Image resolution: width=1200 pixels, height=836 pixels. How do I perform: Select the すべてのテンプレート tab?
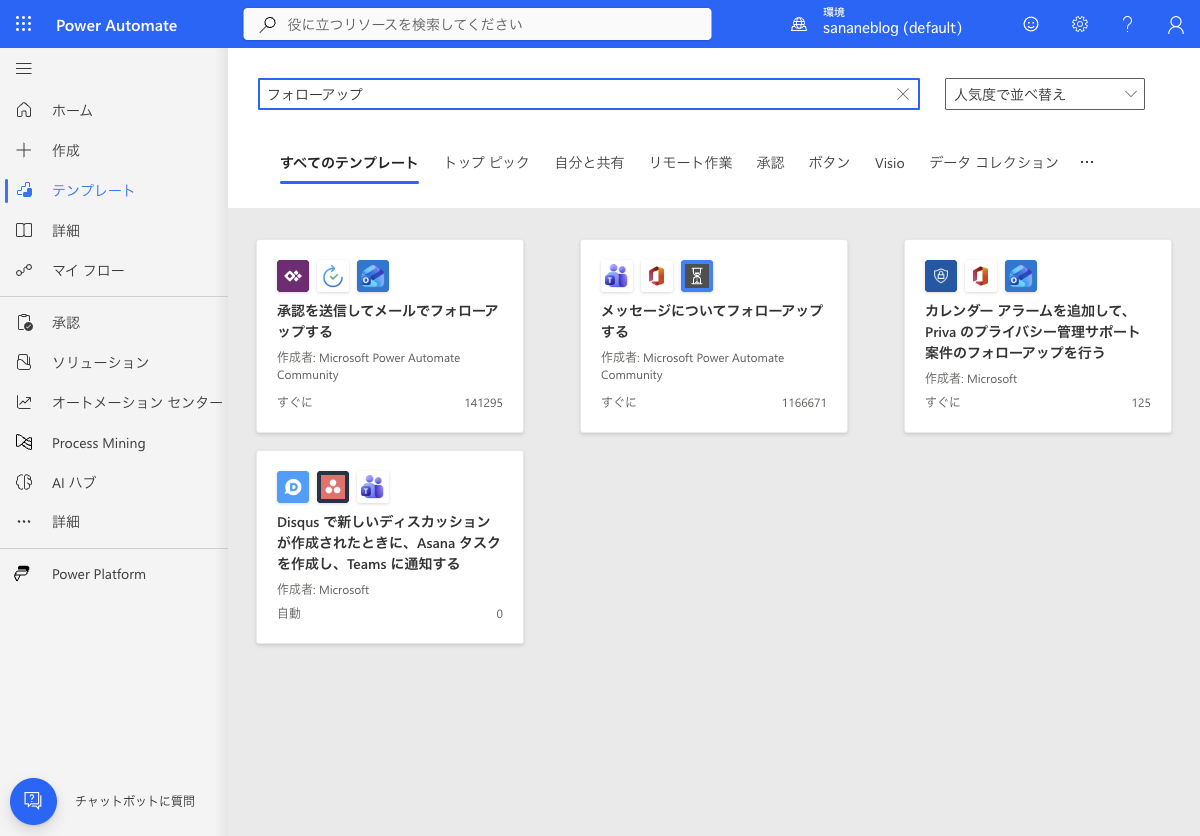349,162
